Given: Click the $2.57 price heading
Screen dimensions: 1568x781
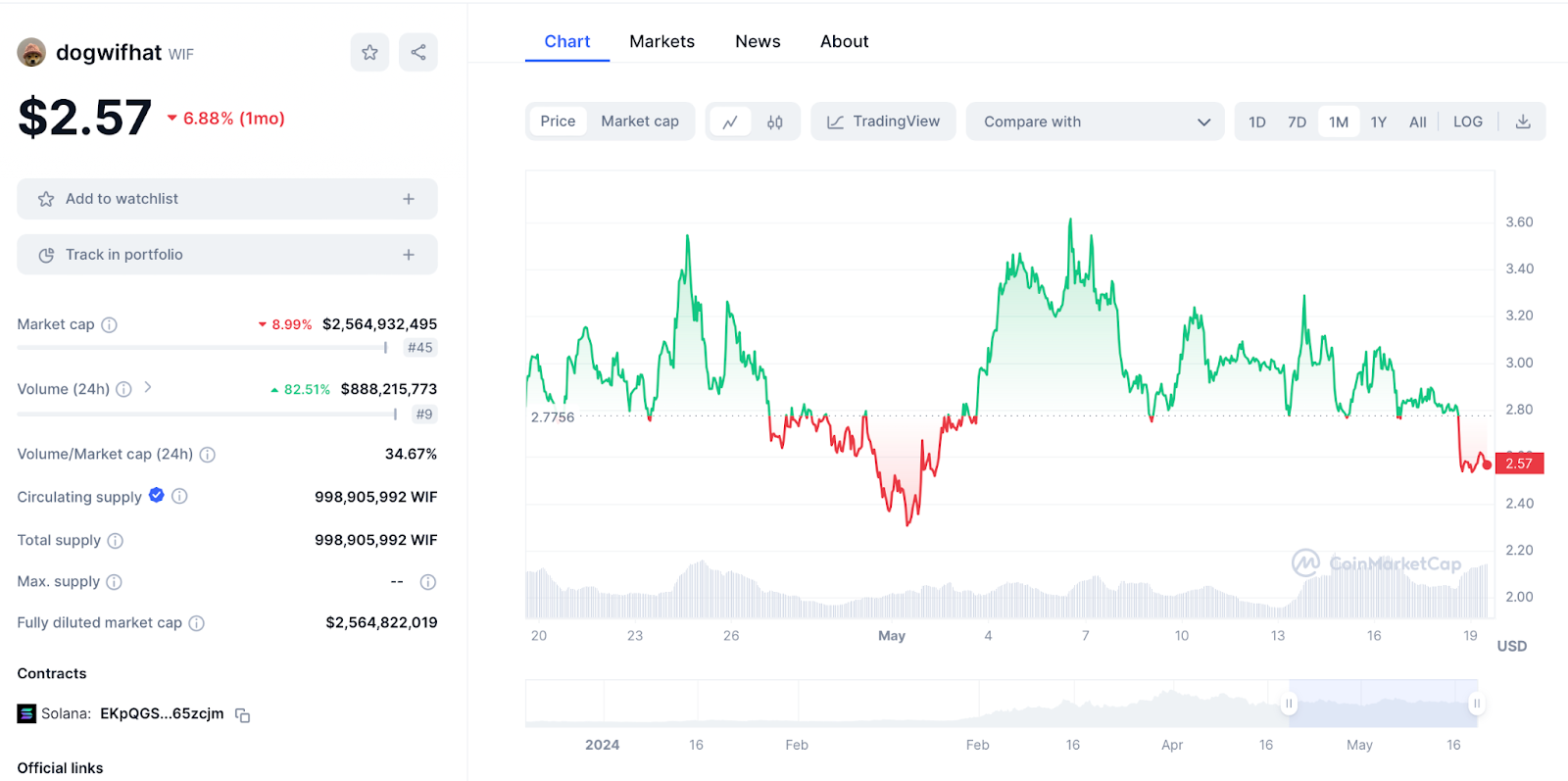Looking at the screenshot, I should (85, 118).
